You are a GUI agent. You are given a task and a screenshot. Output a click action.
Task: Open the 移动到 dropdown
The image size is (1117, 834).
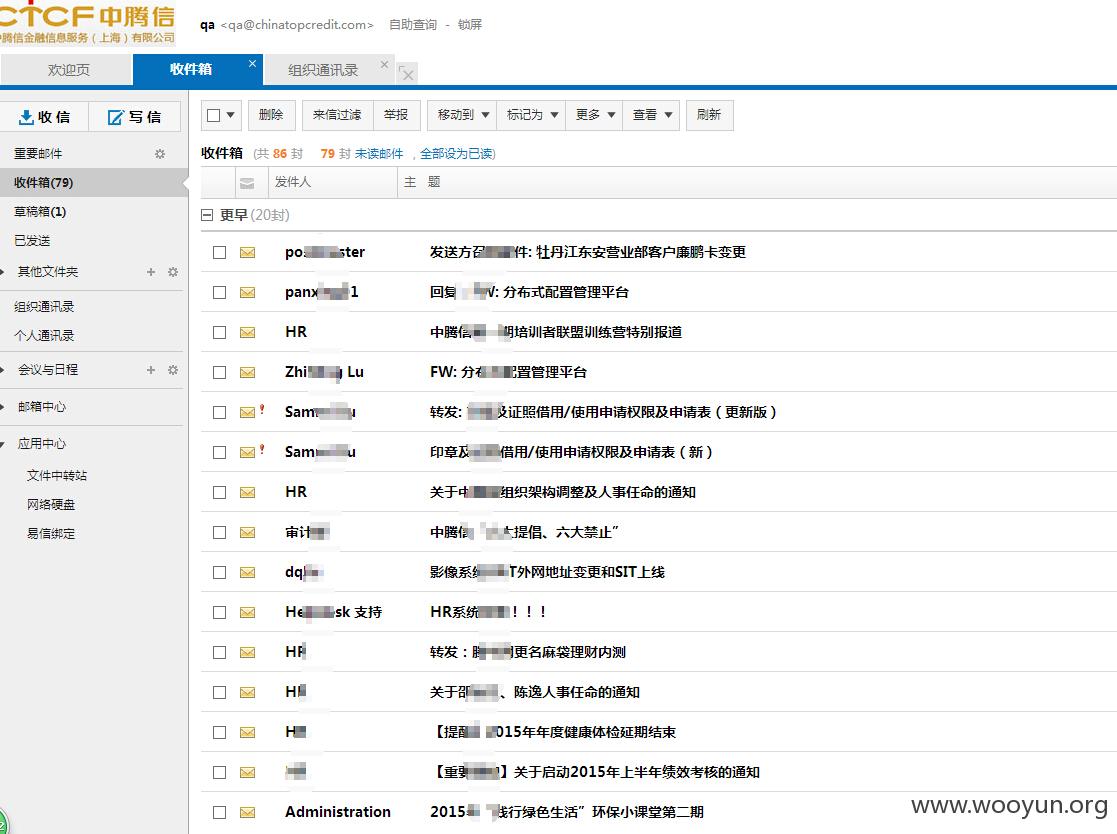(462, 115)
